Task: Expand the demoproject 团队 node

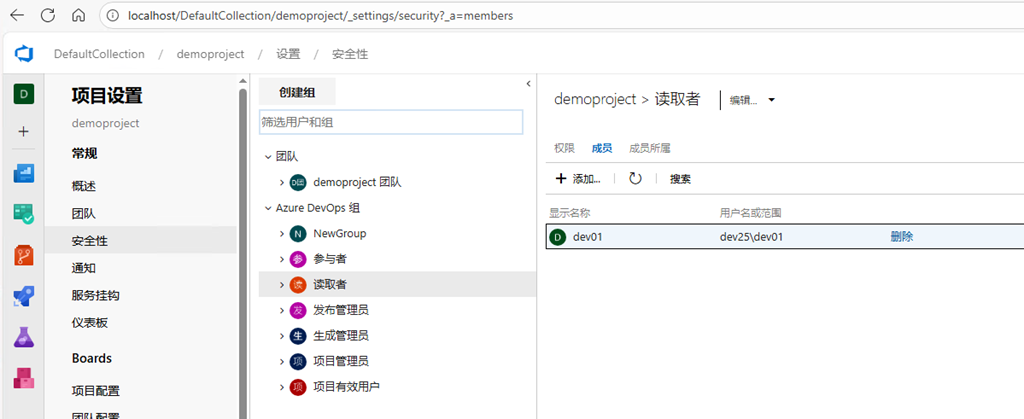Action: coord(281,183)
